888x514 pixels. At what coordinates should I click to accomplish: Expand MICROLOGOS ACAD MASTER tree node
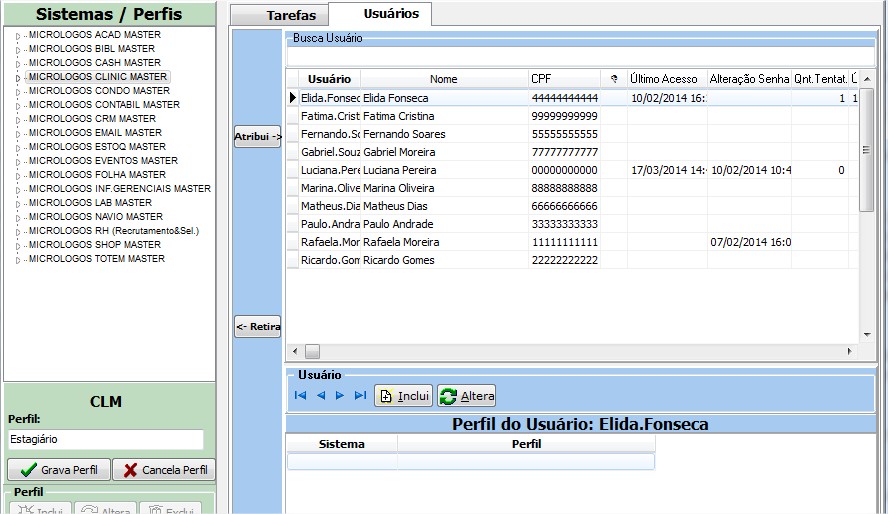pos(16,36)
